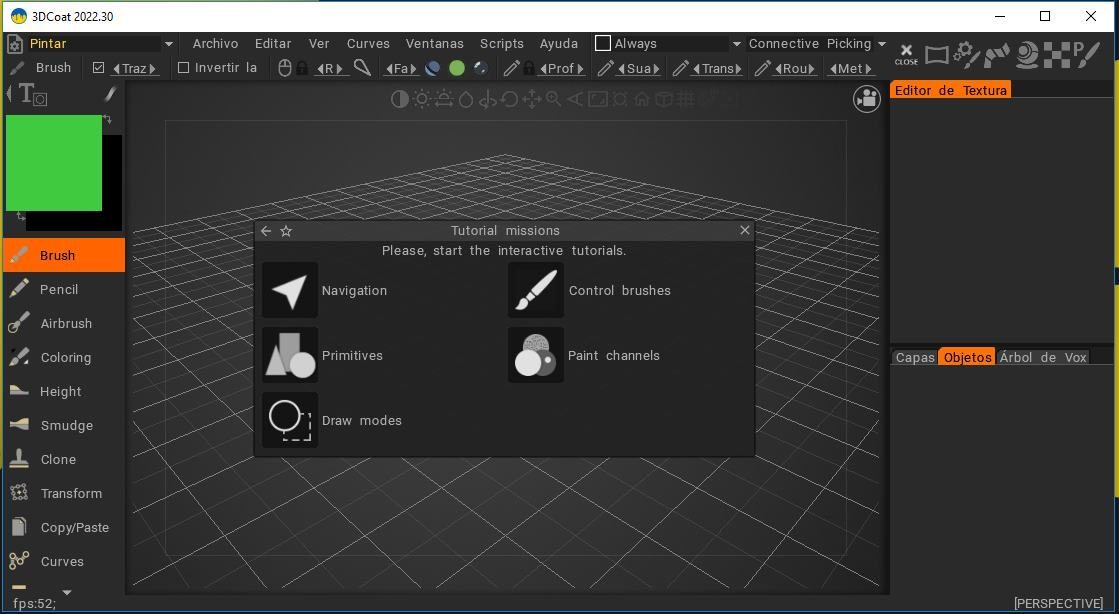The width and height of the screenshot is (1119, 614).
Task: Click the grid icon in viewport bar
Action: pos(685,99)
